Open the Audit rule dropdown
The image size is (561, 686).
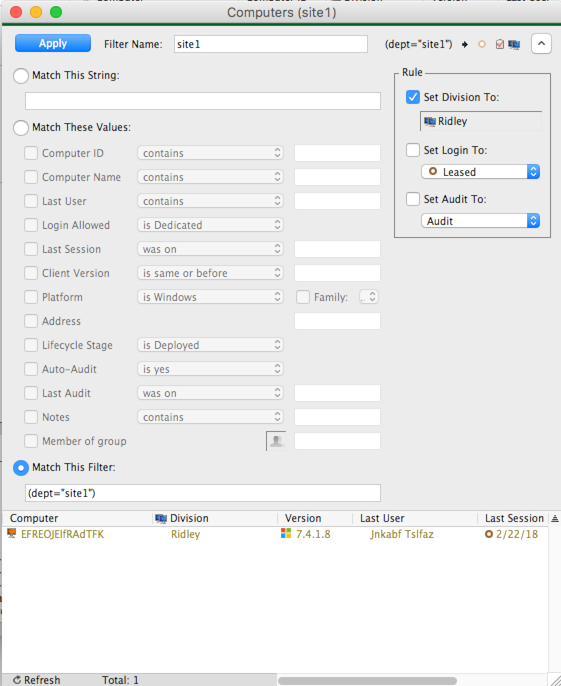tap(480, 221)
